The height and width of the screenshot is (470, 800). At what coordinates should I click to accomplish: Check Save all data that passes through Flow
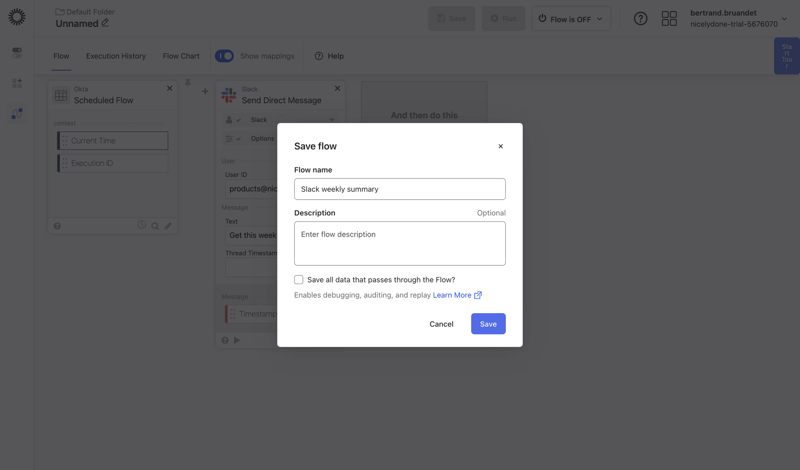[x=298, y=280]
